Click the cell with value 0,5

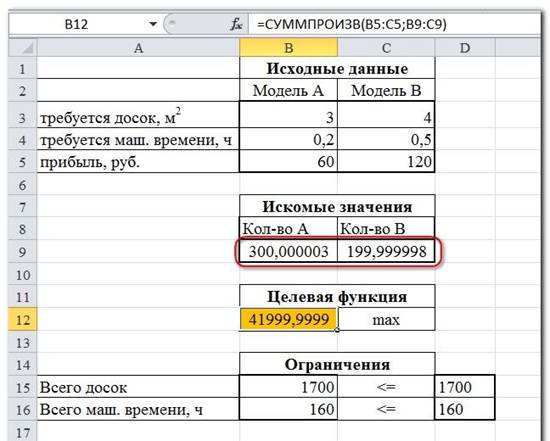tap(386, 139)
